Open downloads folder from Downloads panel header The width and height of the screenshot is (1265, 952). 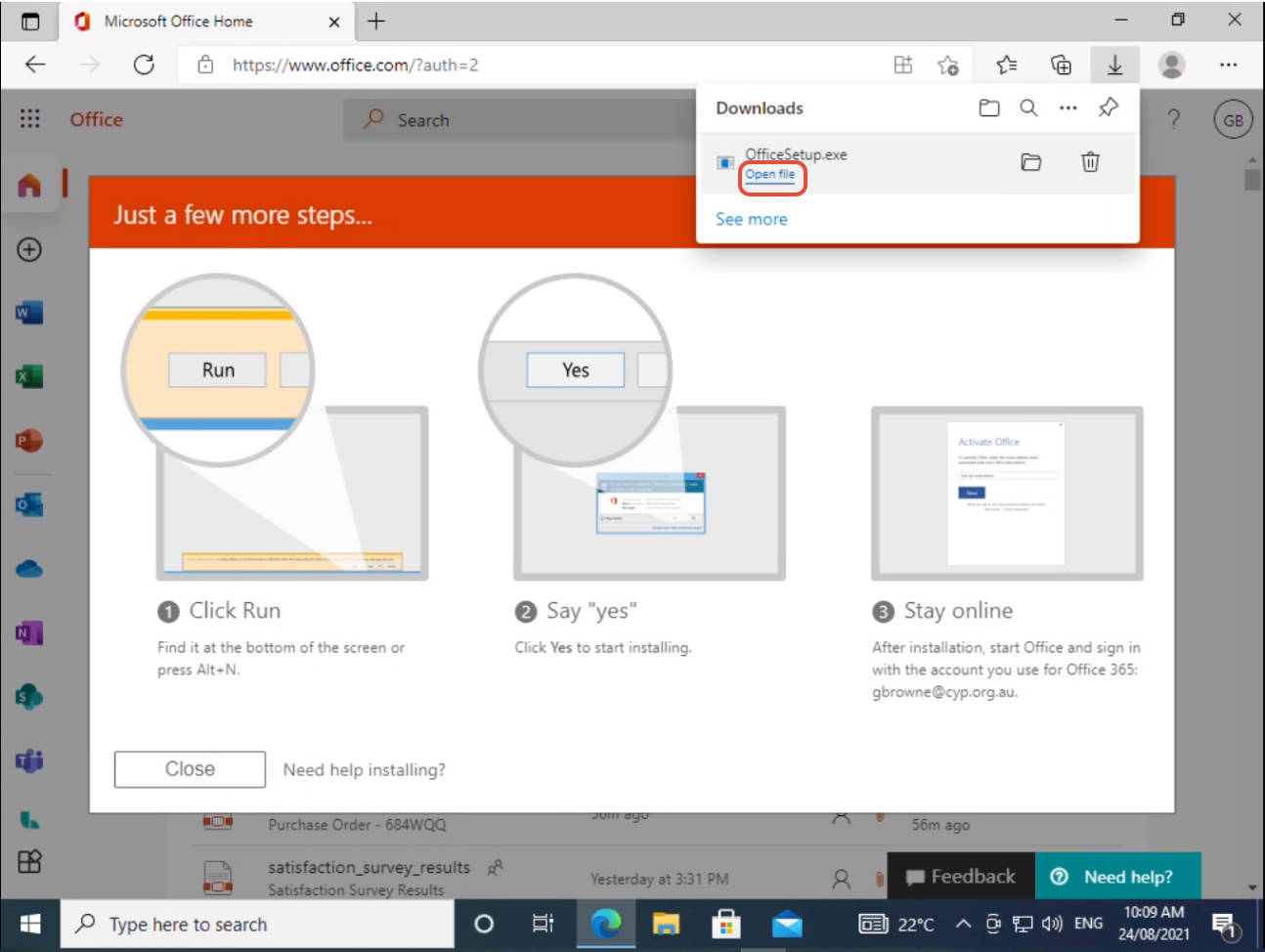[x=989, y=108]
